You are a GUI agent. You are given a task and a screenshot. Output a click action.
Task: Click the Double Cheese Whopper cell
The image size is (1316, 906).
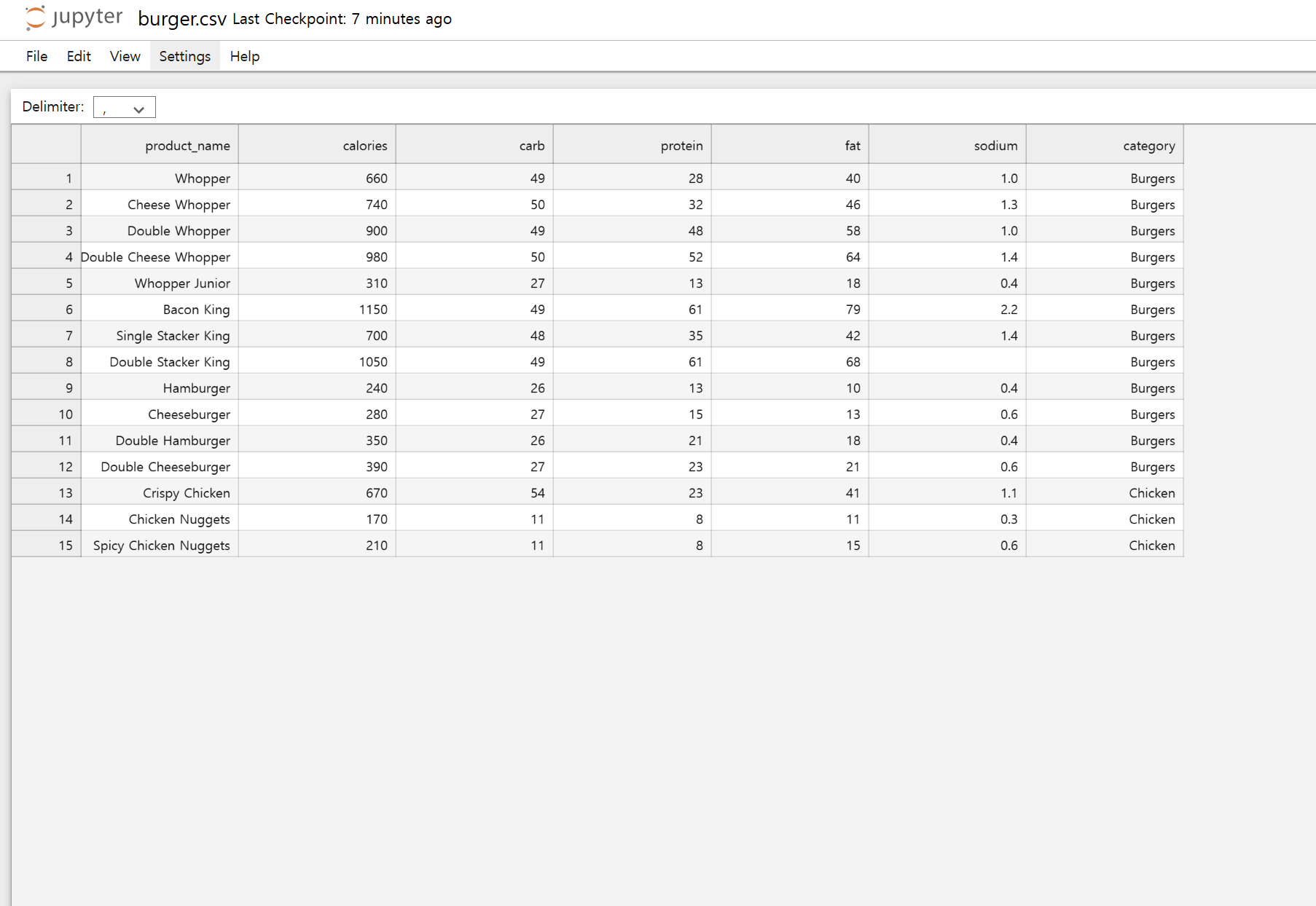(160, 256)
